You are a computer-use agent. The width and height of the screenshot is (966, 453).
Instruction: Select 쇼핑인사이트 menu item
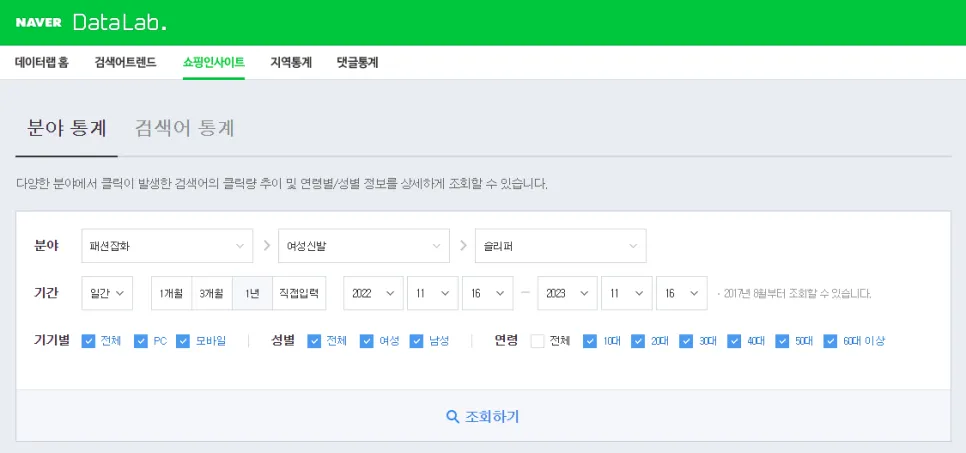[x=214, y=62]
